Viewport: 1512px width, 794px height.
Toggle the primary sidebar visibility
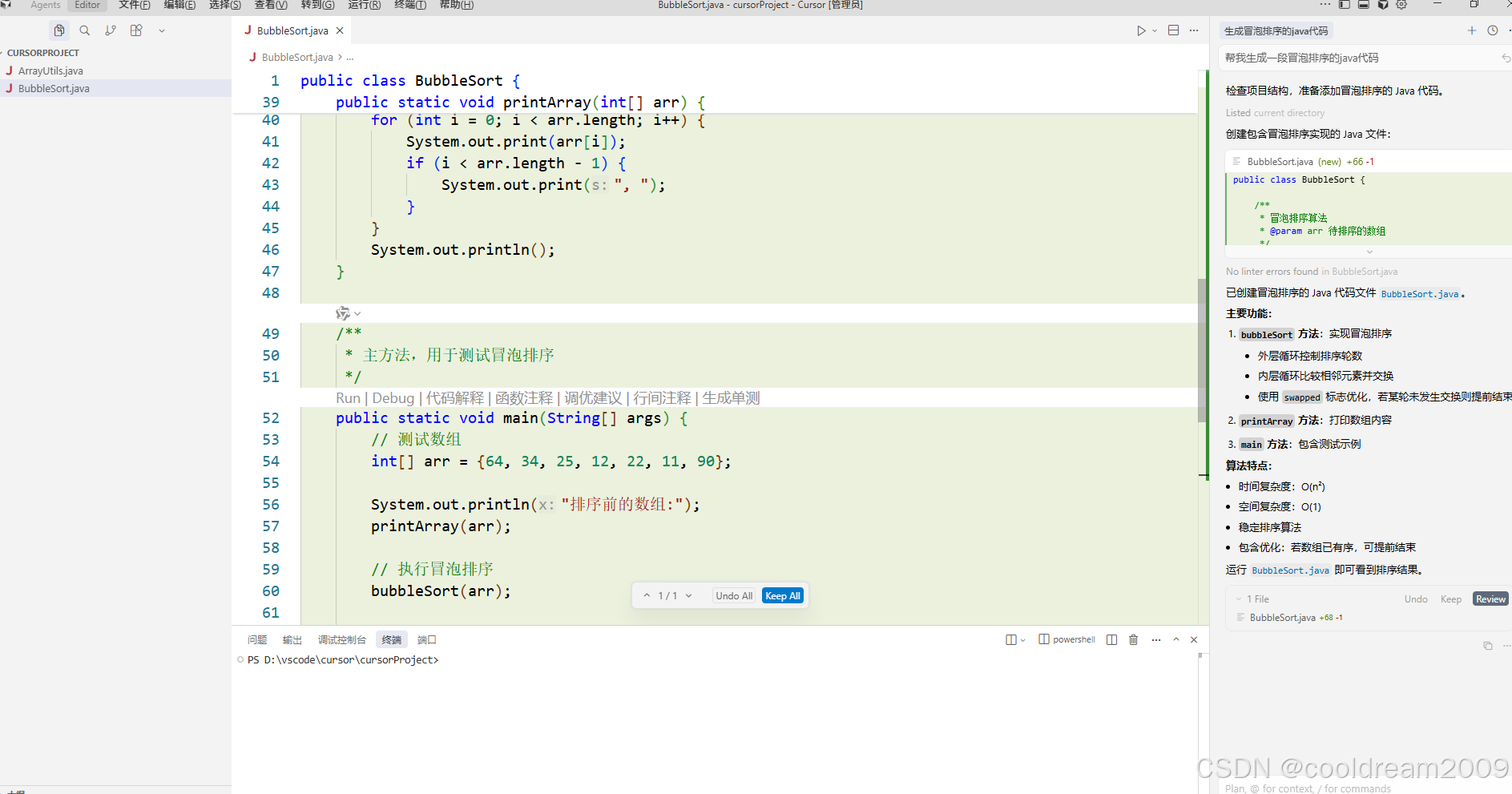click(1345, 5)
